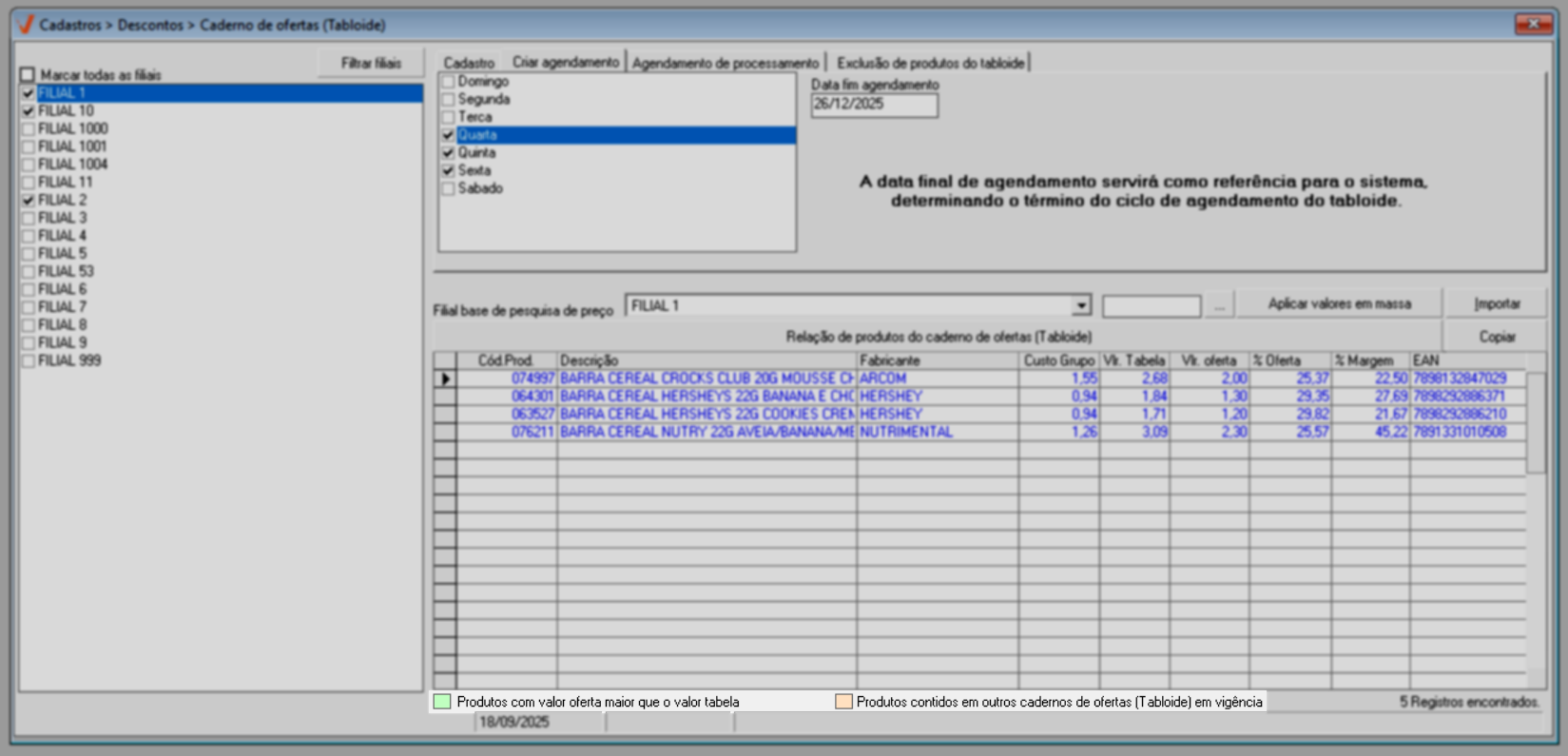
Task: Uncheck the FILIAL 10 checkbox
Action: (29, 111)
